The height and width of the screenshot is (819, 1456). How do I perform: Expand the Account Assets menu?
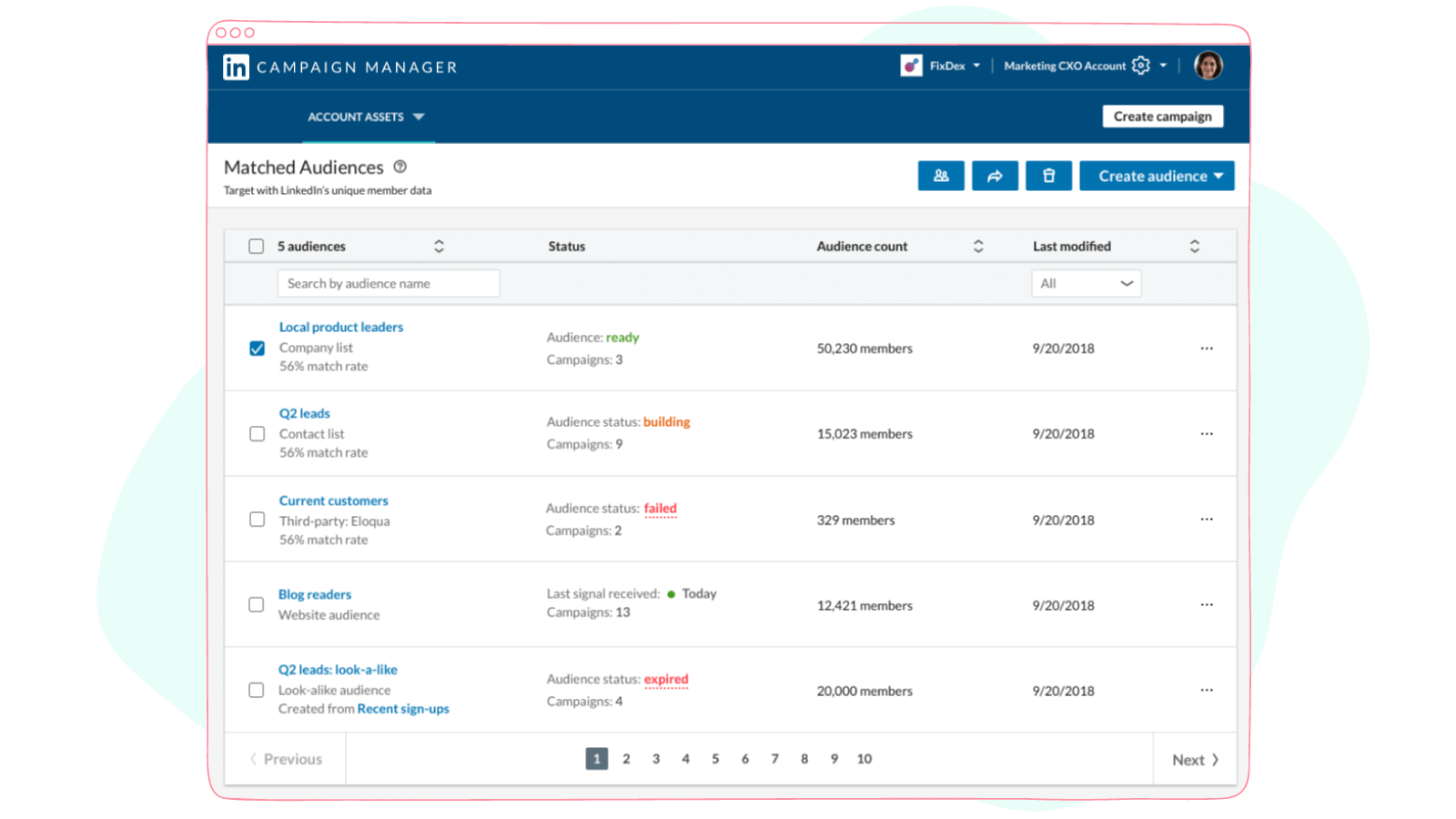click(368, 116)
